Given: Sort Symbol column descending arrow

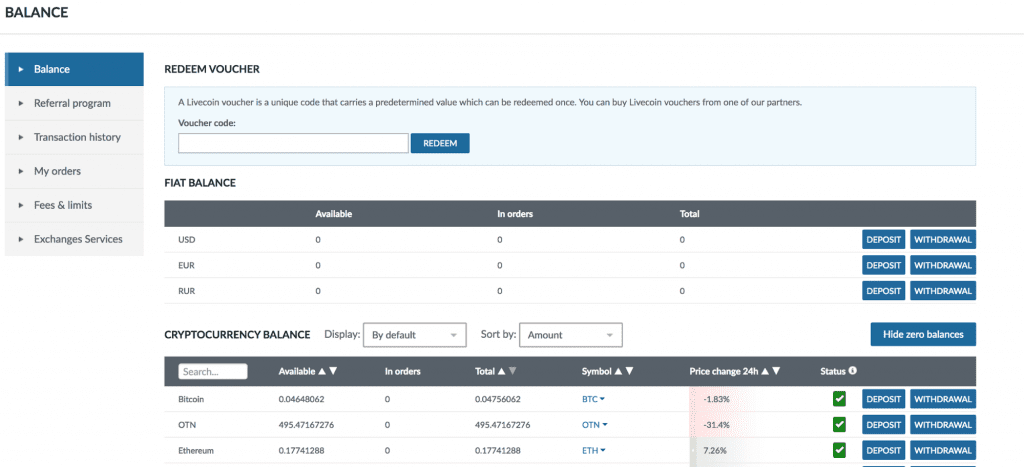Looking at the screenshot, I should 630,371.
